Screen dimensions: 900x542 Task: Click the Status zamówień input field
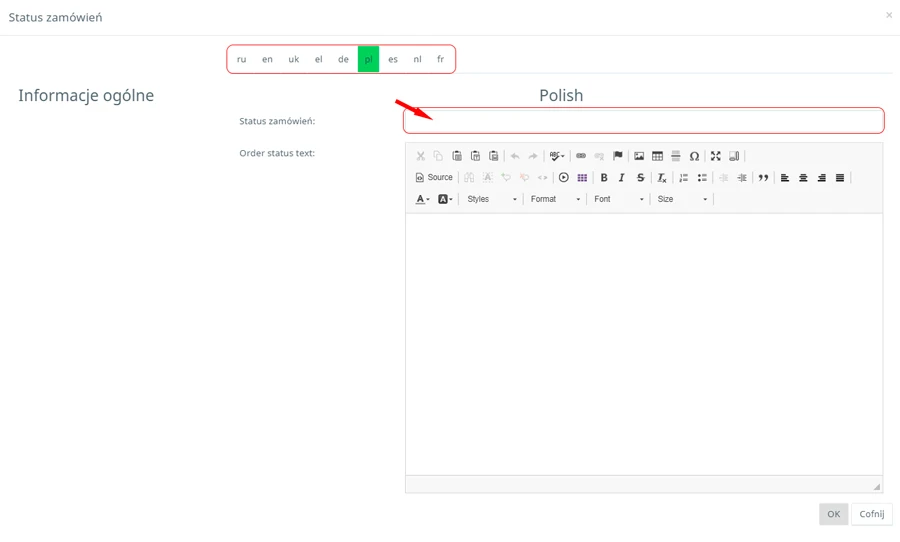tap(644, 121)
